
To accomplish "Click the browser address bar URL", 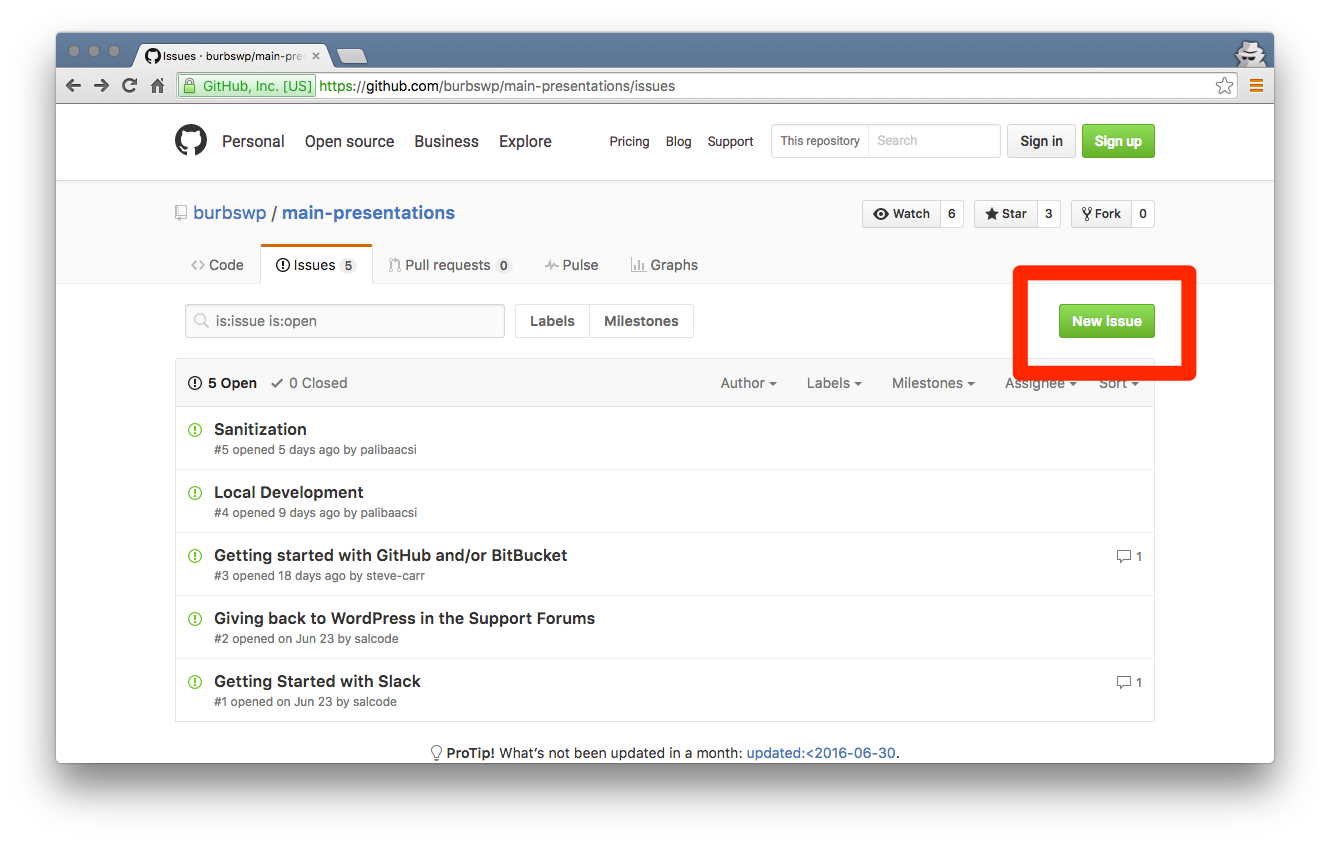I will (x=497, y=86).
